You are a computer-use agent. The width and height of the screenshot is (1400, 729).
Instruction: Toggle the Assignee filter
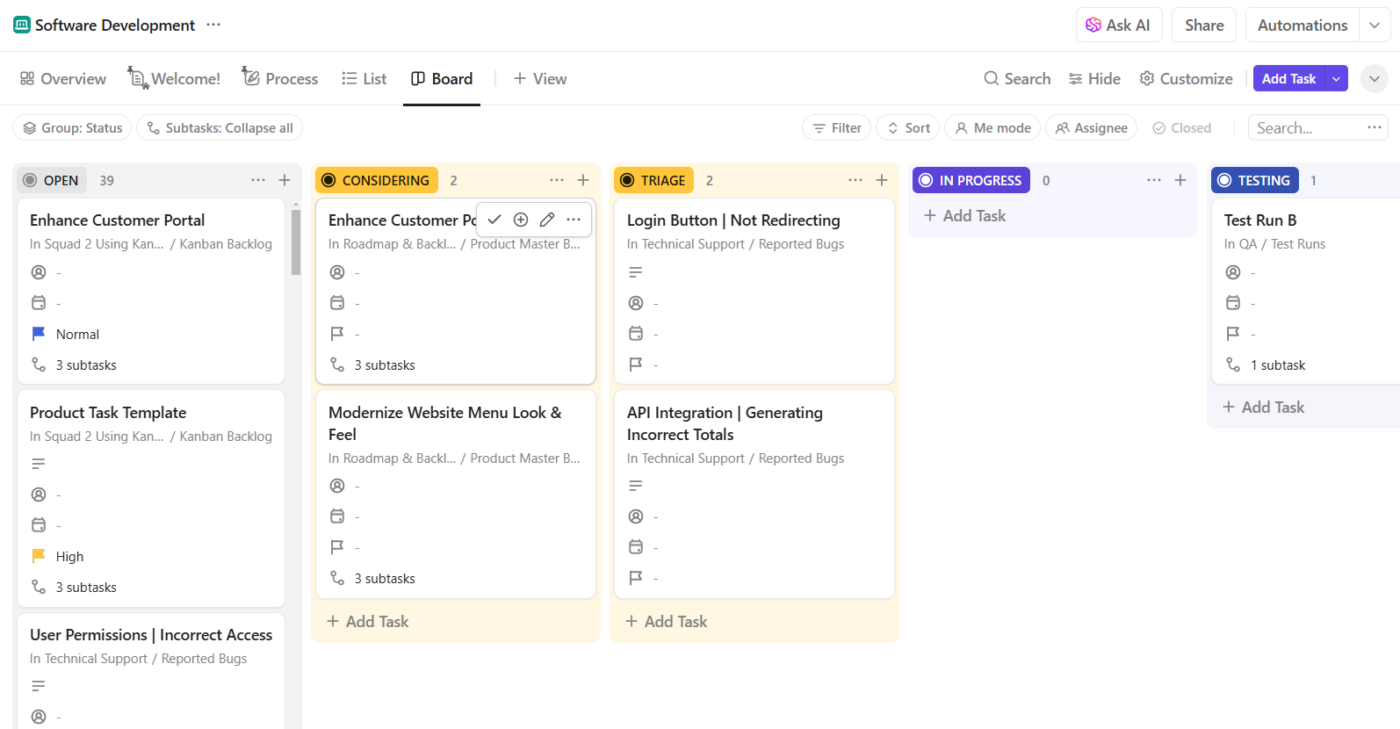(1091, 128)
